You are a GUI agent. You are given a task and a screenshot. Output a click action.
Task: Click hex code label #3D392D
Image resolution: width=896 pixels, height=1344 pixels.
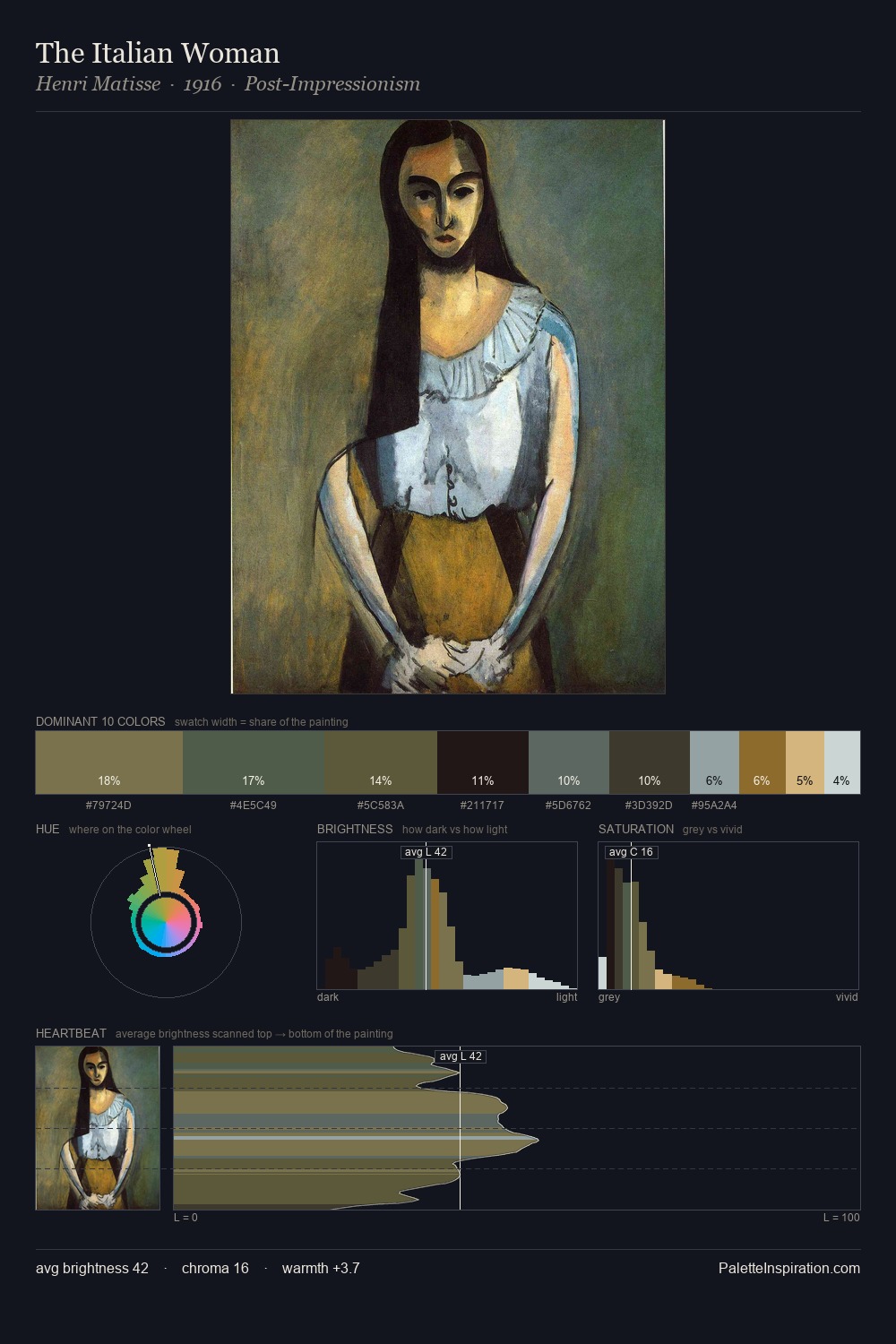[649, 806]
